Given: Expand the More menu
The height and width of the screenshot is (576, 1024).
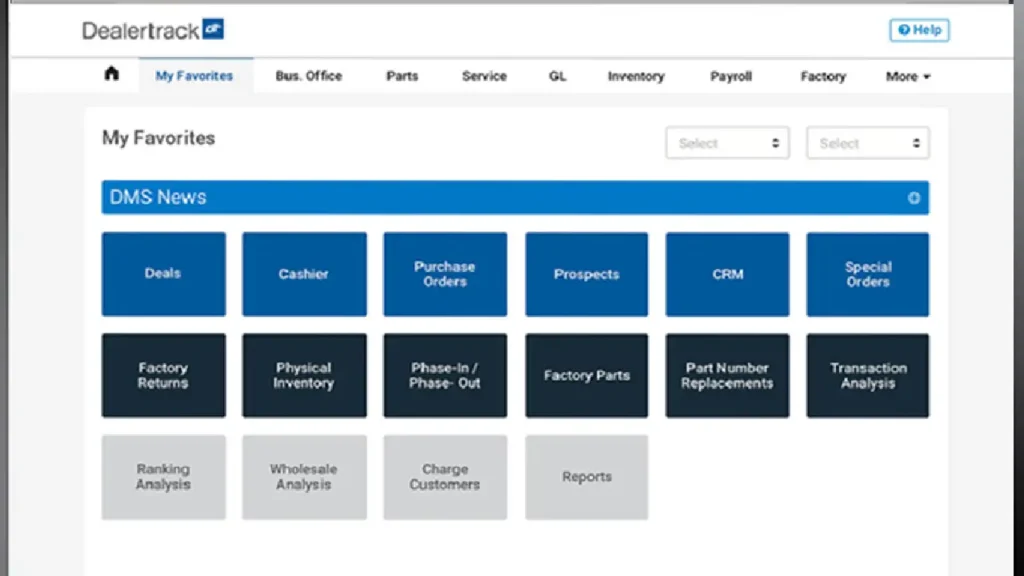Looking at the screenshot, I should 908,76.
